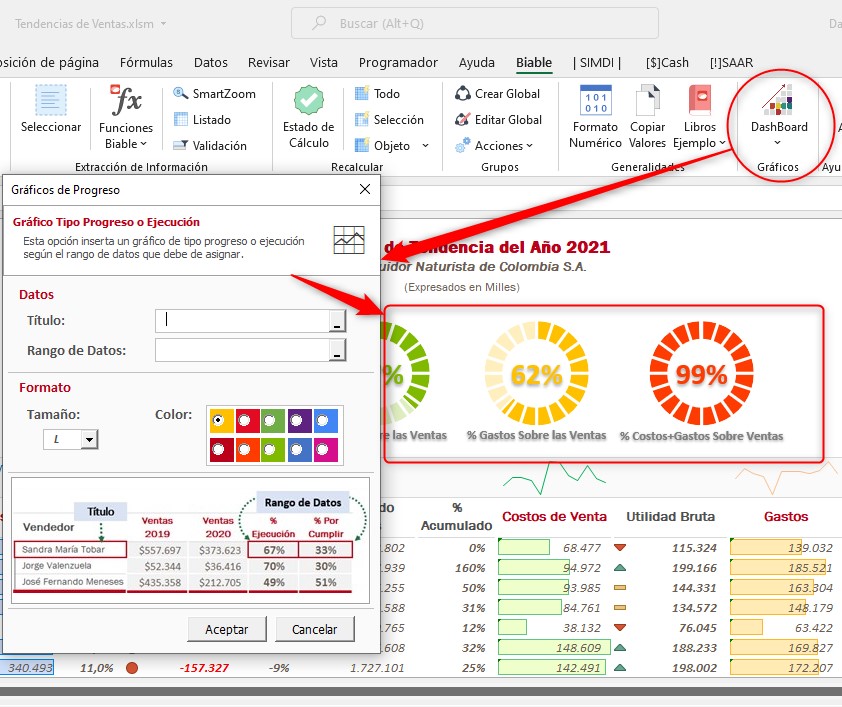842x707 pixels.
Task: Click the Rango de Datos input field
Action: (243, 351)
